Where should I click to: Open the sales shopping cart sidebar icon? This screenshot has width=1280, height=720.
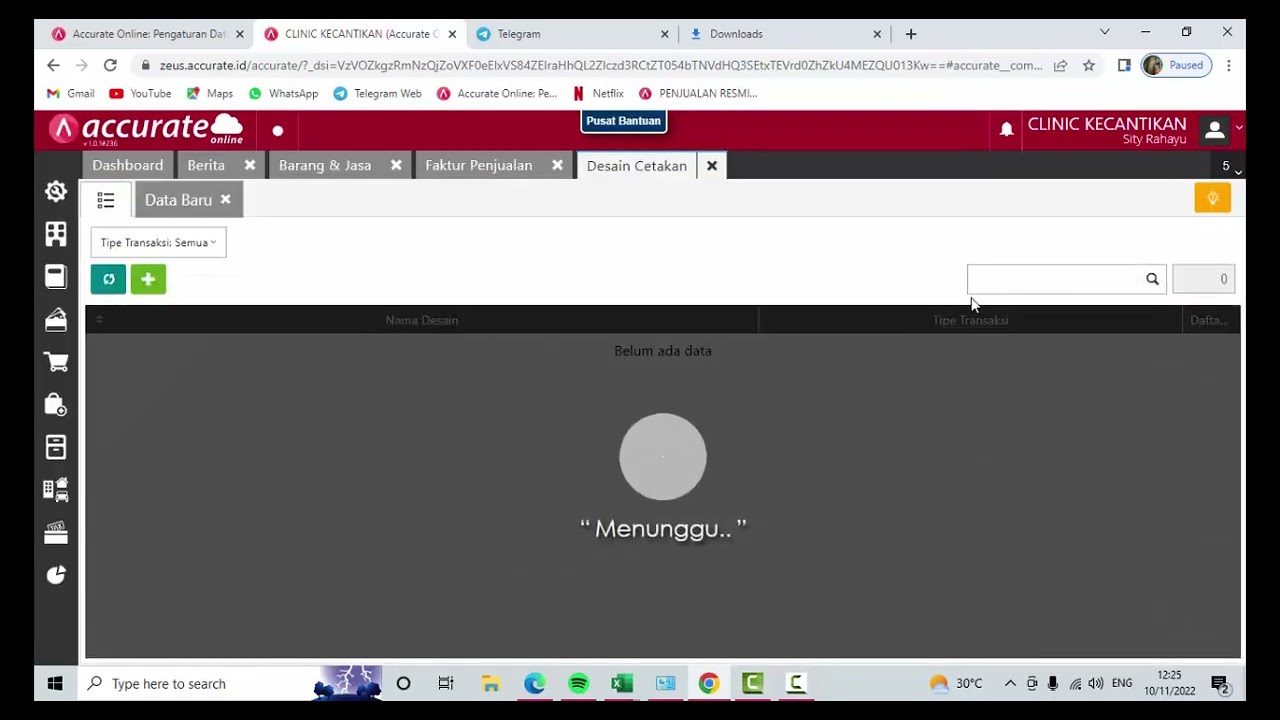coord(56,362)
